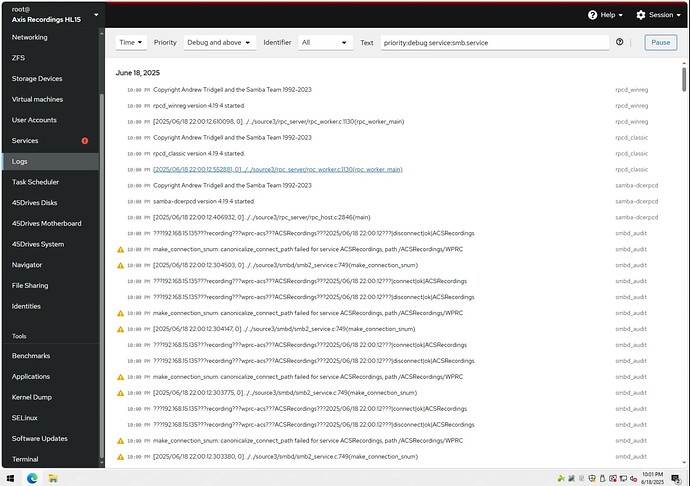This screenshot has width=690, height=486.
Task: Expand the Time filter dropdown
Action: (x=131, y=42)
